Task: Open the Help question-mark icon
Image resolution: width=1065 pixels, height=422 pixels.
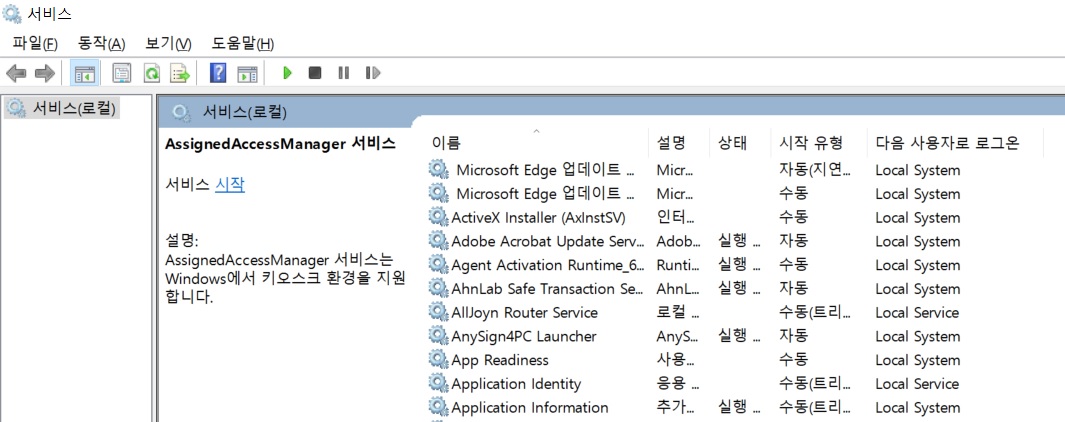Action: tap(218, 73)
